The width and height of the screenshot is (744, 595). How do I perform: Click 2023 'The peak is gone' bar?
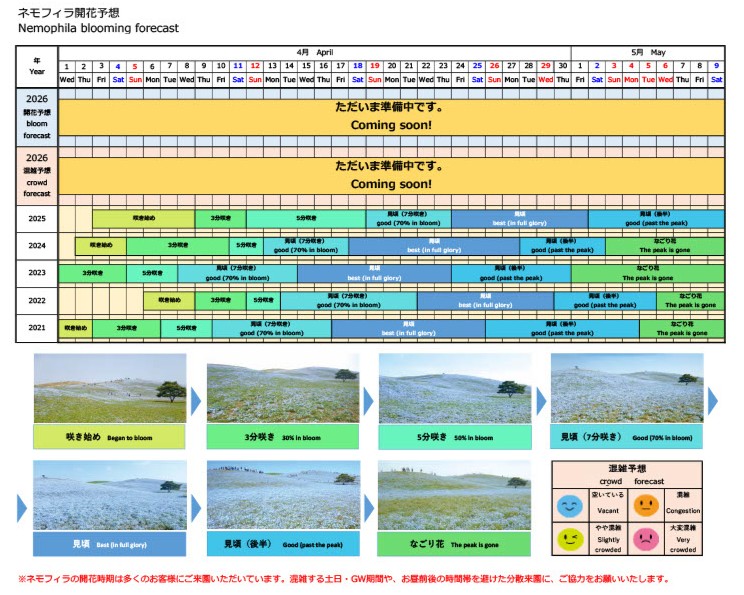point(648,273)
